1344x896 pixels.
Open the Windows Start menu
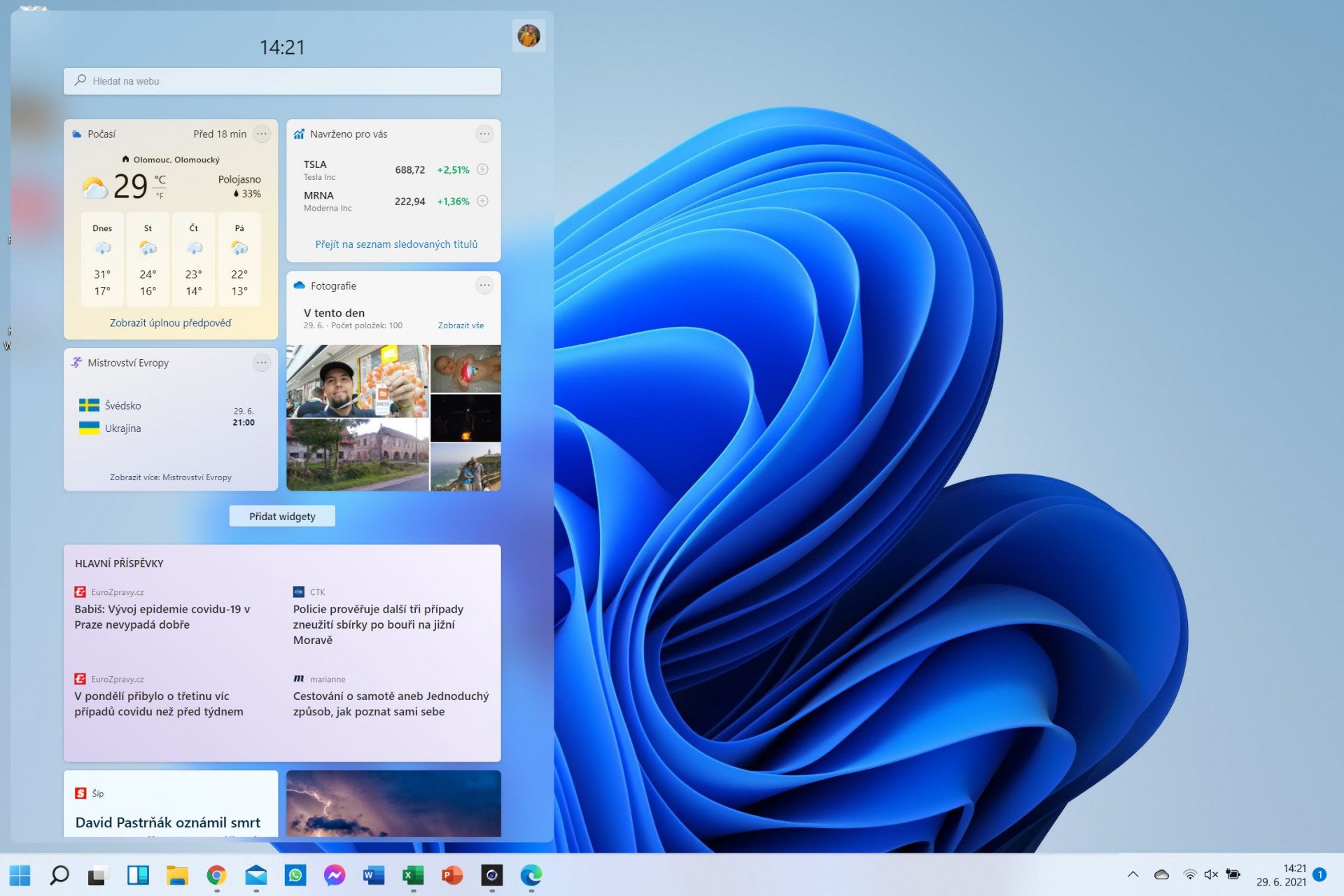(x=20, y=875)
